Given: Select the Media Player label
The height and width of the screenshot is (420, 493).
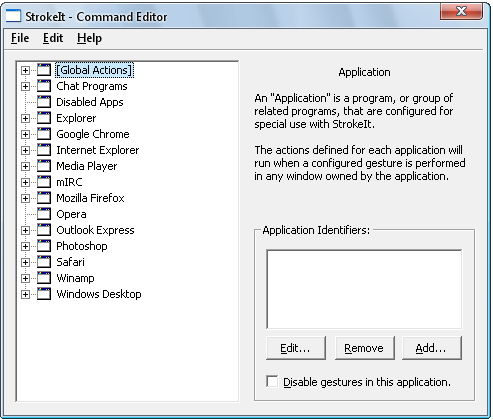Looking at the screenshot, I should tap(87, 166).
